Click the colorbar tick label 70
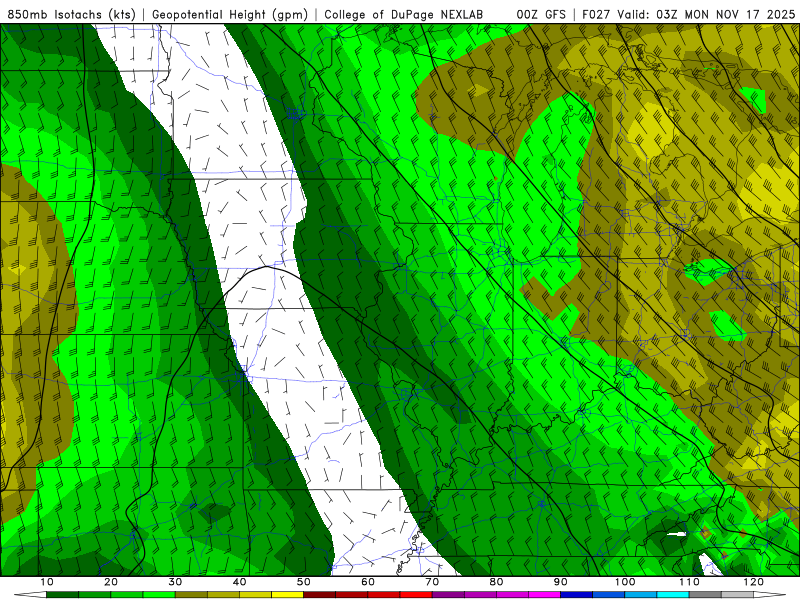800x600 pixels. pos(432,582)
